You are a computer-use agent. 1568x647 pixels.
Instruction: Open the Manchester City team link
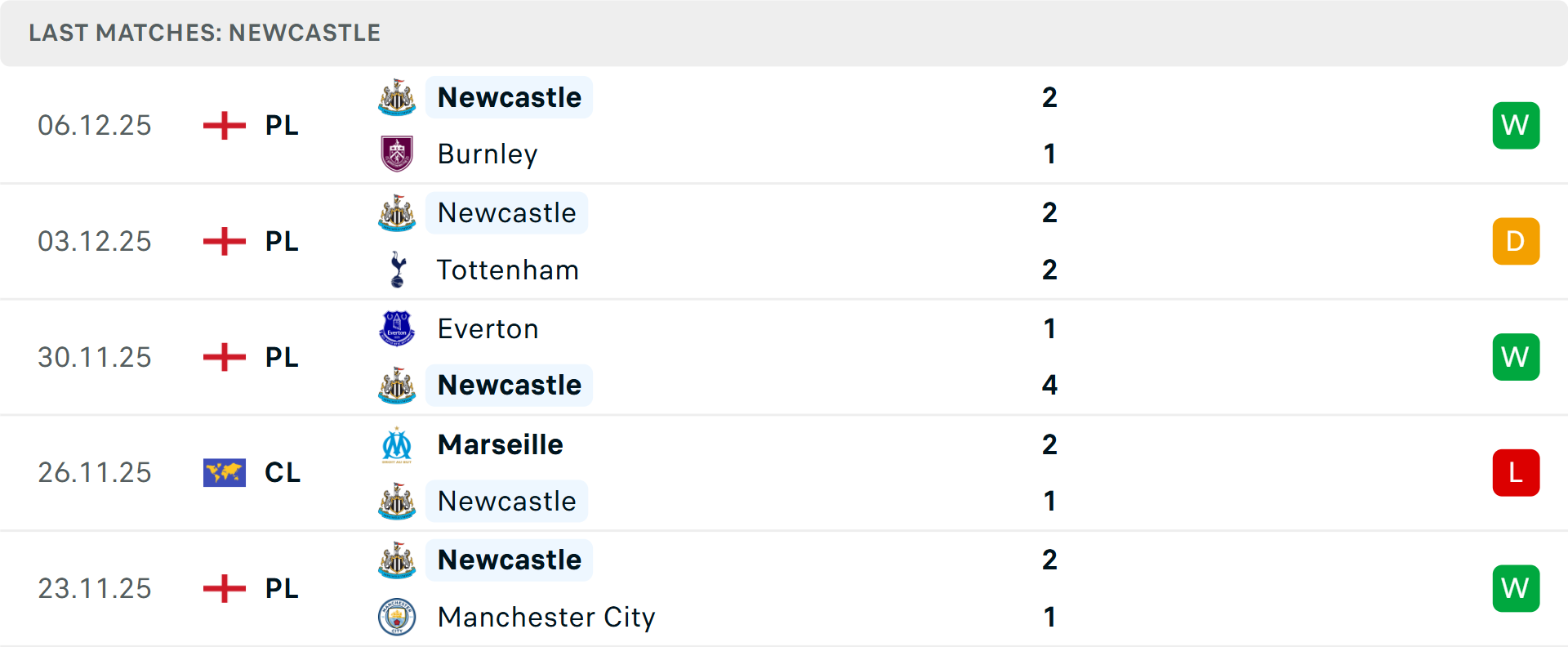pos(546,617)
